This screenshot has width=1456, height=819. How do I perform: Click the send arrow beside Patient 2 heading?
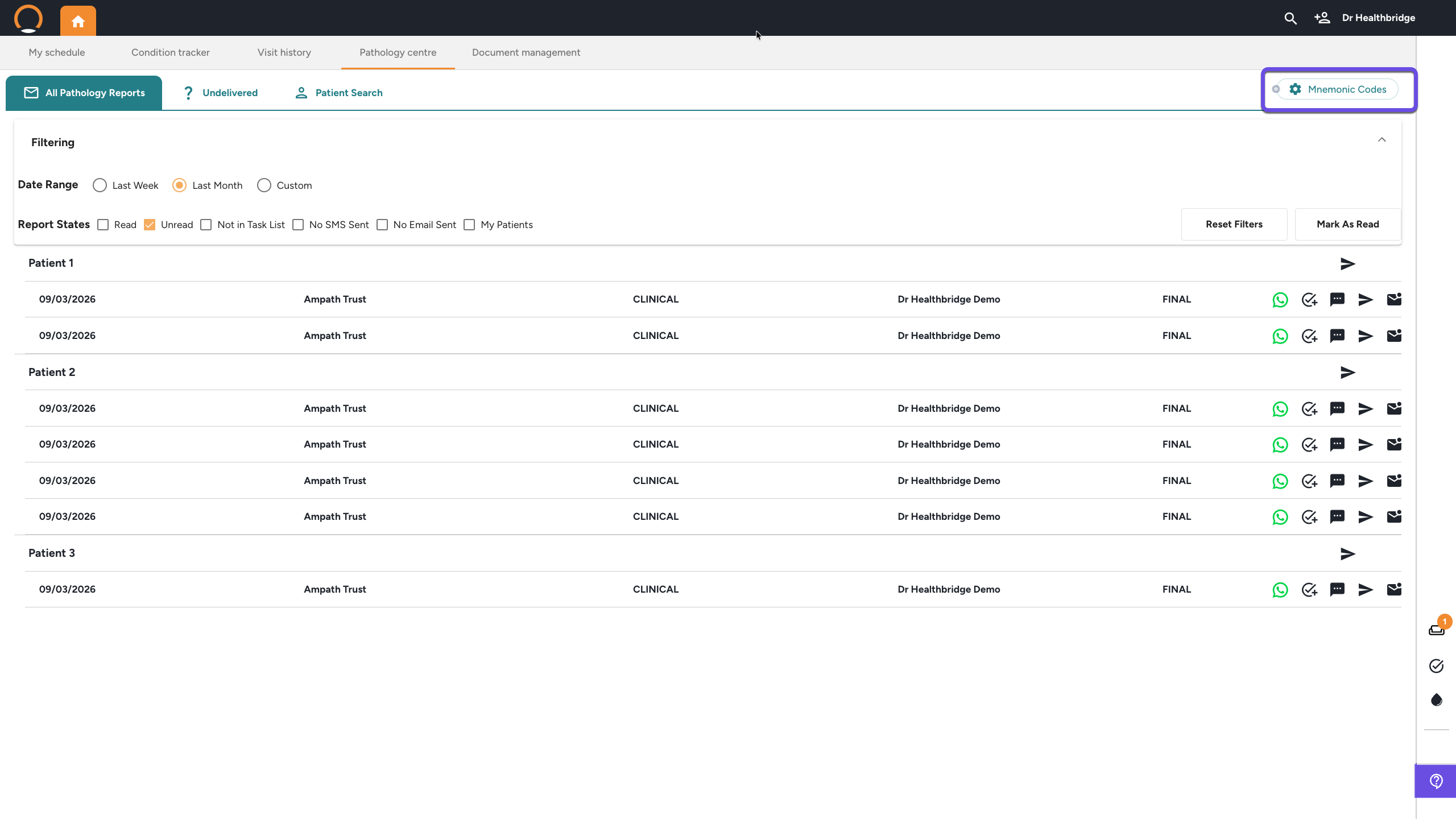pos(1347,373)
